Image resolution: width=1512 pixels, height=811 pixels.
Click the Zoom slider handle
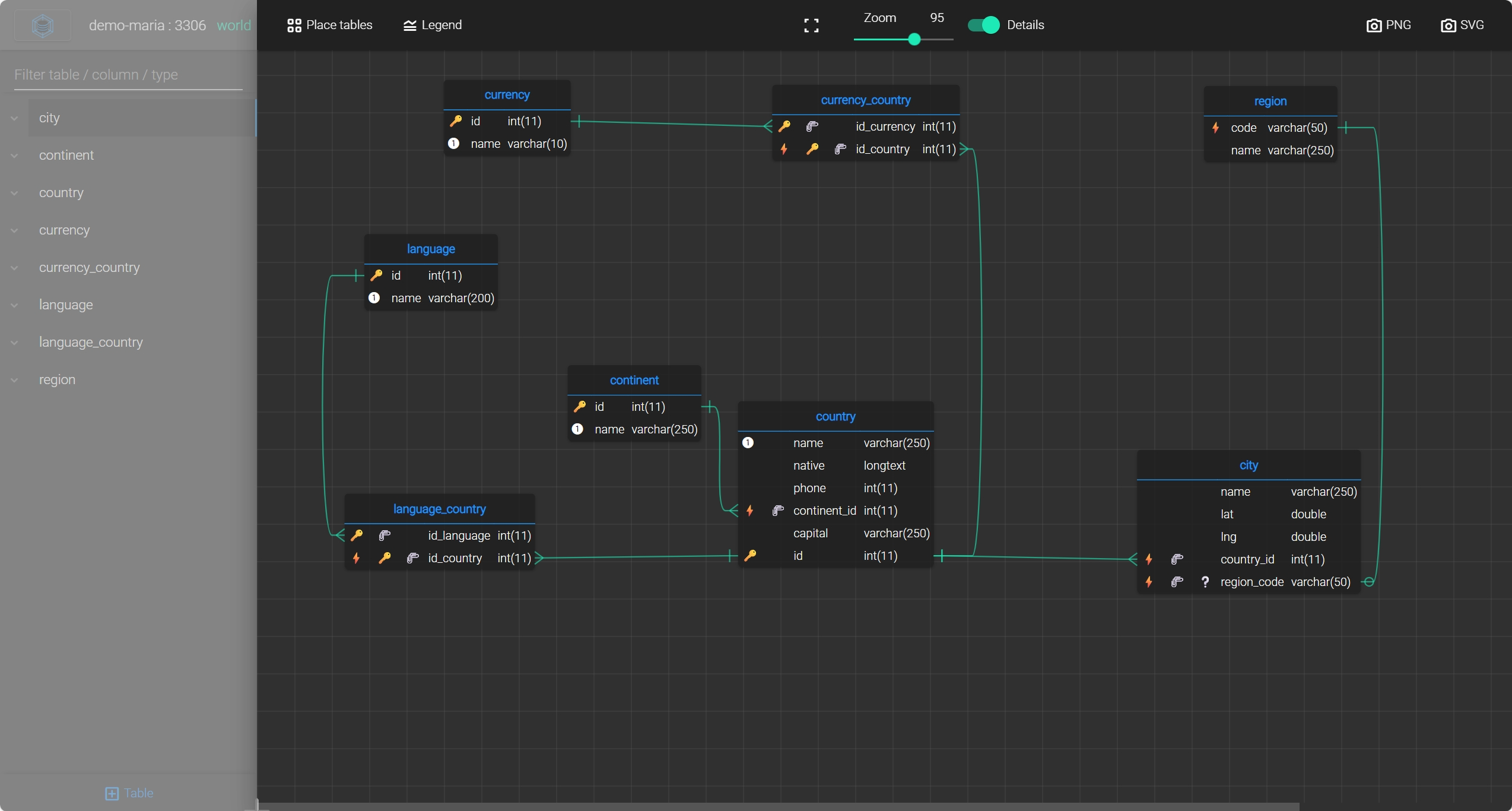pos(914,40)
